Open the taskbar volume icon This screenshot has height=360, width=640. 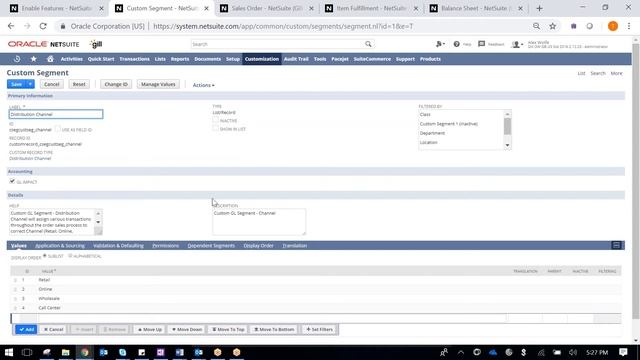(x=573, y=352)
